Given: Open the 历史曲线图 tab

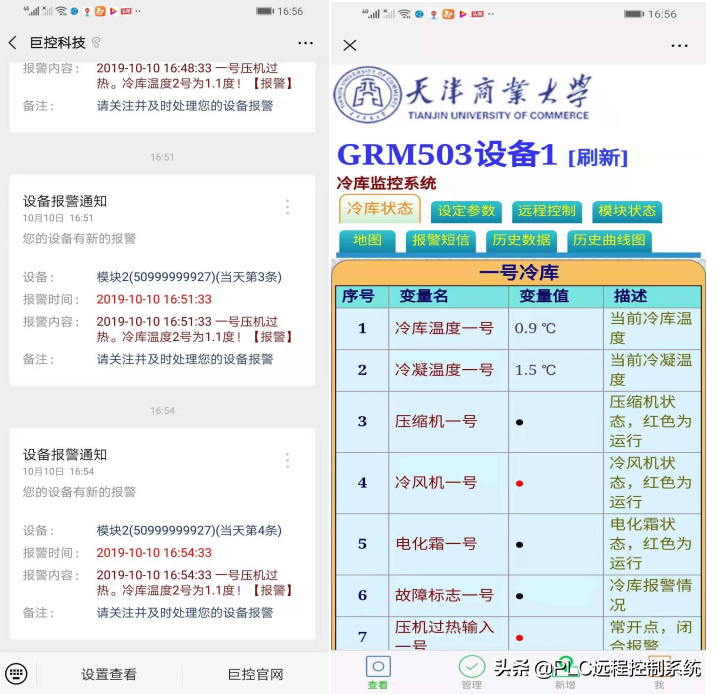Looking at the screenshot, I should coord(609,240).
